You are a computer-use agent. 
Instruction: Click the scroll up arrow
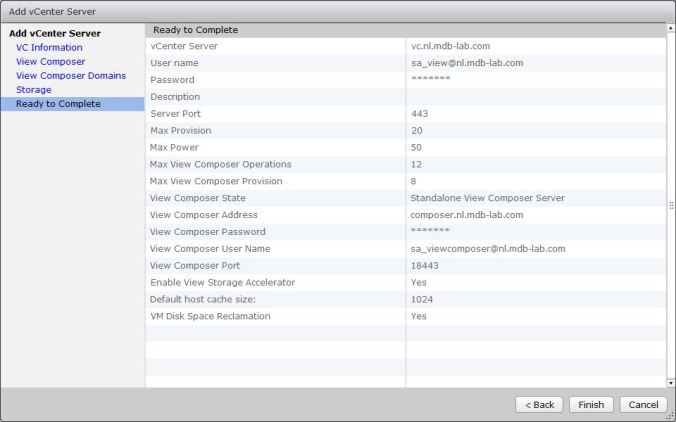[x=670, y=28]
